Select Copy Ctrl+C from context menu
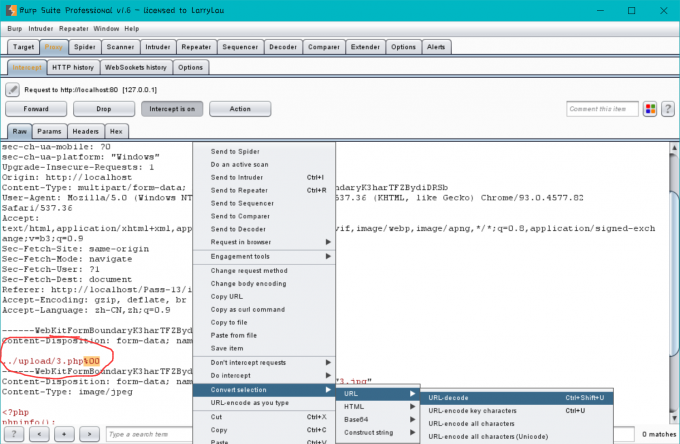 (x=264, y=430)
